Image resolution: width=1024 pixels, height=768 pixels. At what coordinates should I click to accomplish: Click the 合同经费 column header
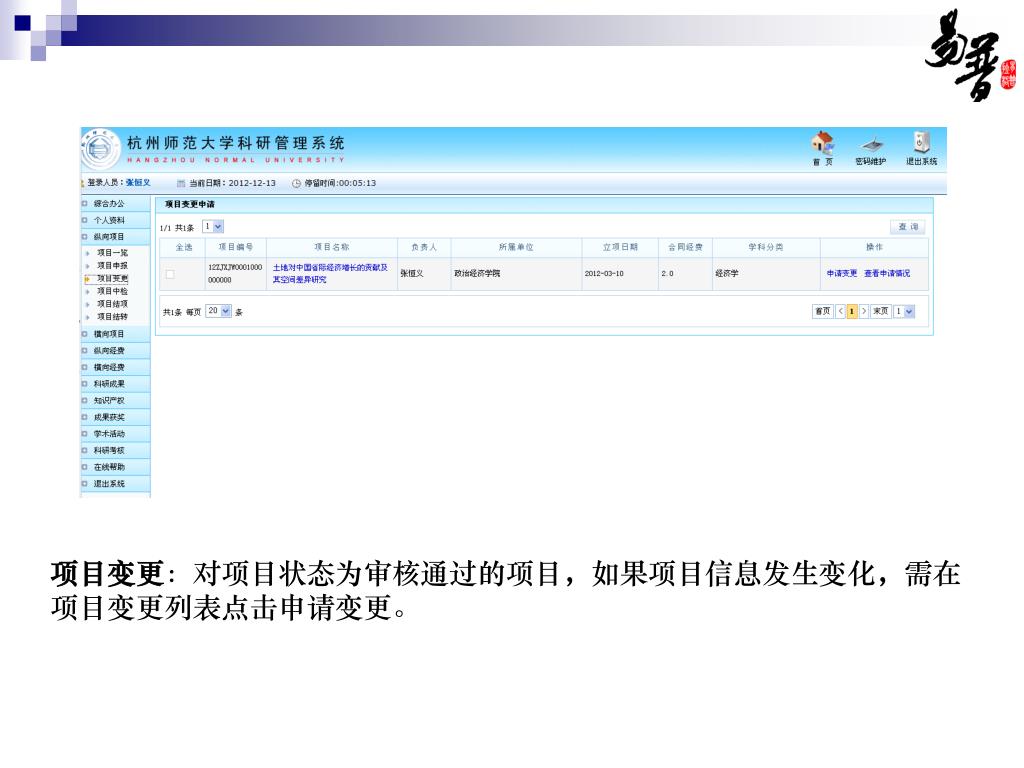point(685,248)
